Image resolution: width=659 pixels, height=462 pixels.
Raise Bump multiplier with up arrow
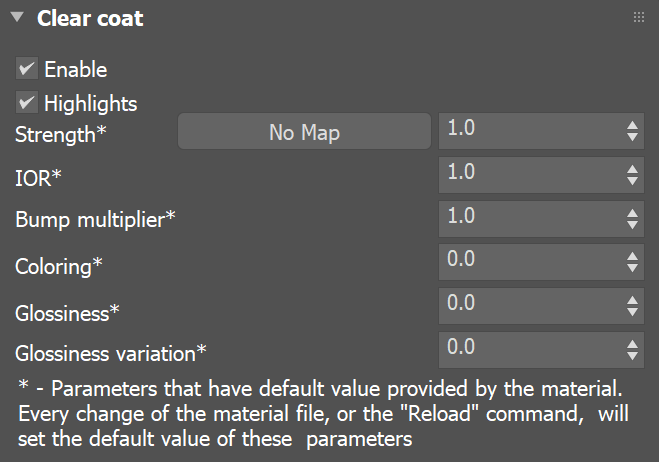point(632,213)
